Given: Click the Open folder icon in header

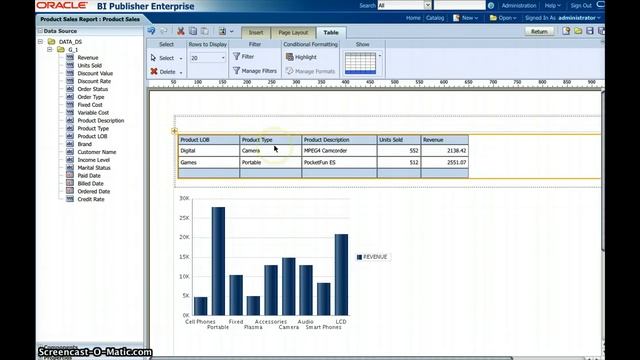Looking at the screenshot, I should pos(493,18).
